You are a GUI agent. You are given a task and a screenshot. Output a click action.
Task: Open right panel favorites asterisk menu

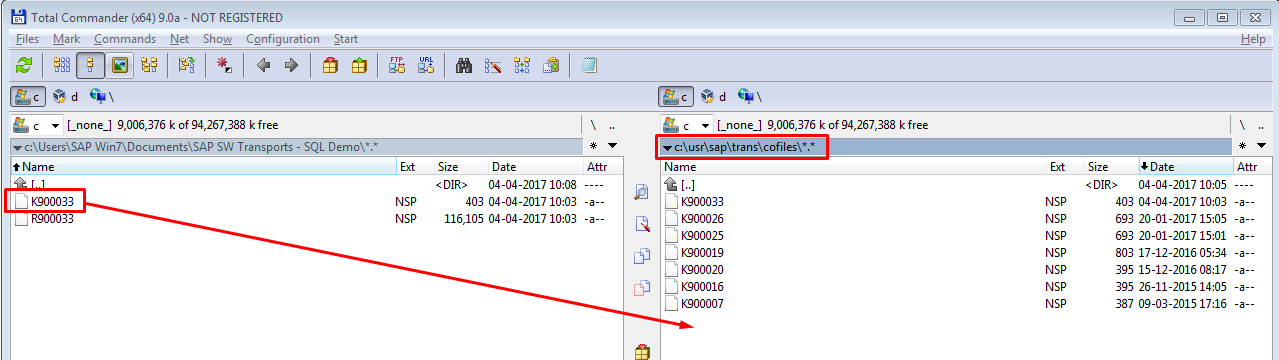pyautogui.click(x=1242, y=146)
